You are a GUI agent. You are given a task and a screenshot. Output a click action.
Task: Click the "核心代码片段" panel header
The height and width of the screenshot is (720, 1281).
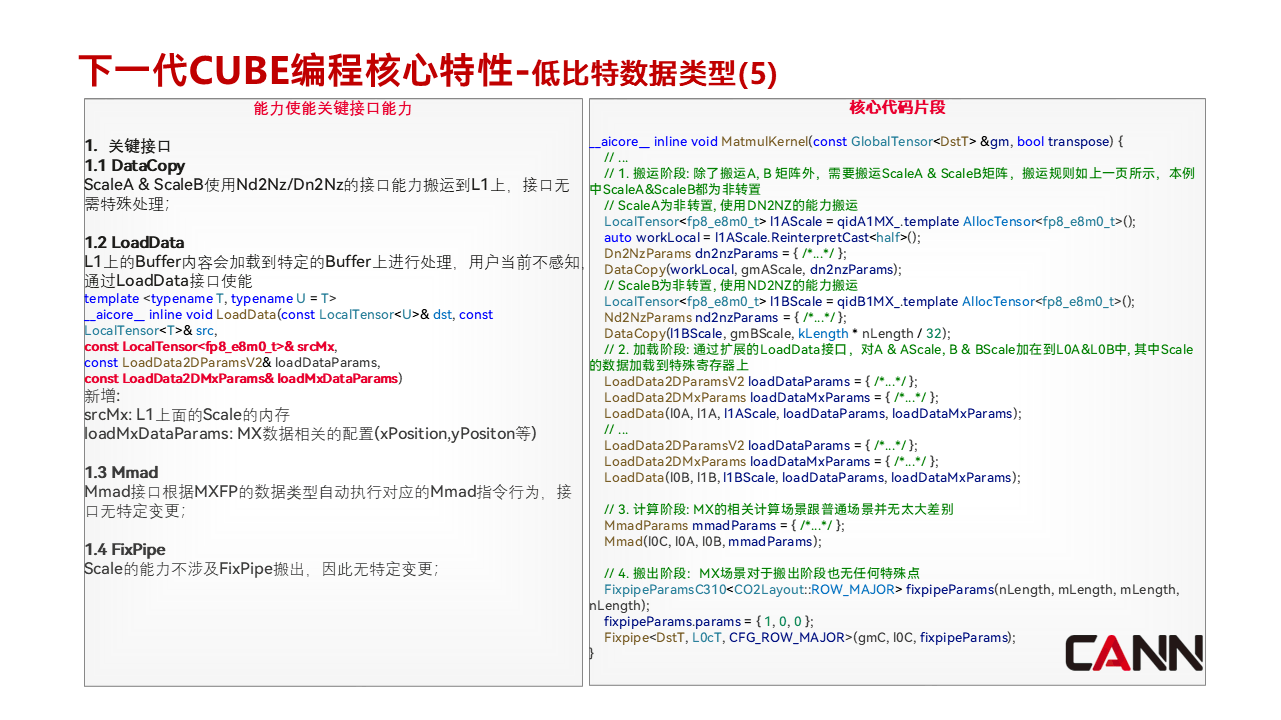(897, 107)
